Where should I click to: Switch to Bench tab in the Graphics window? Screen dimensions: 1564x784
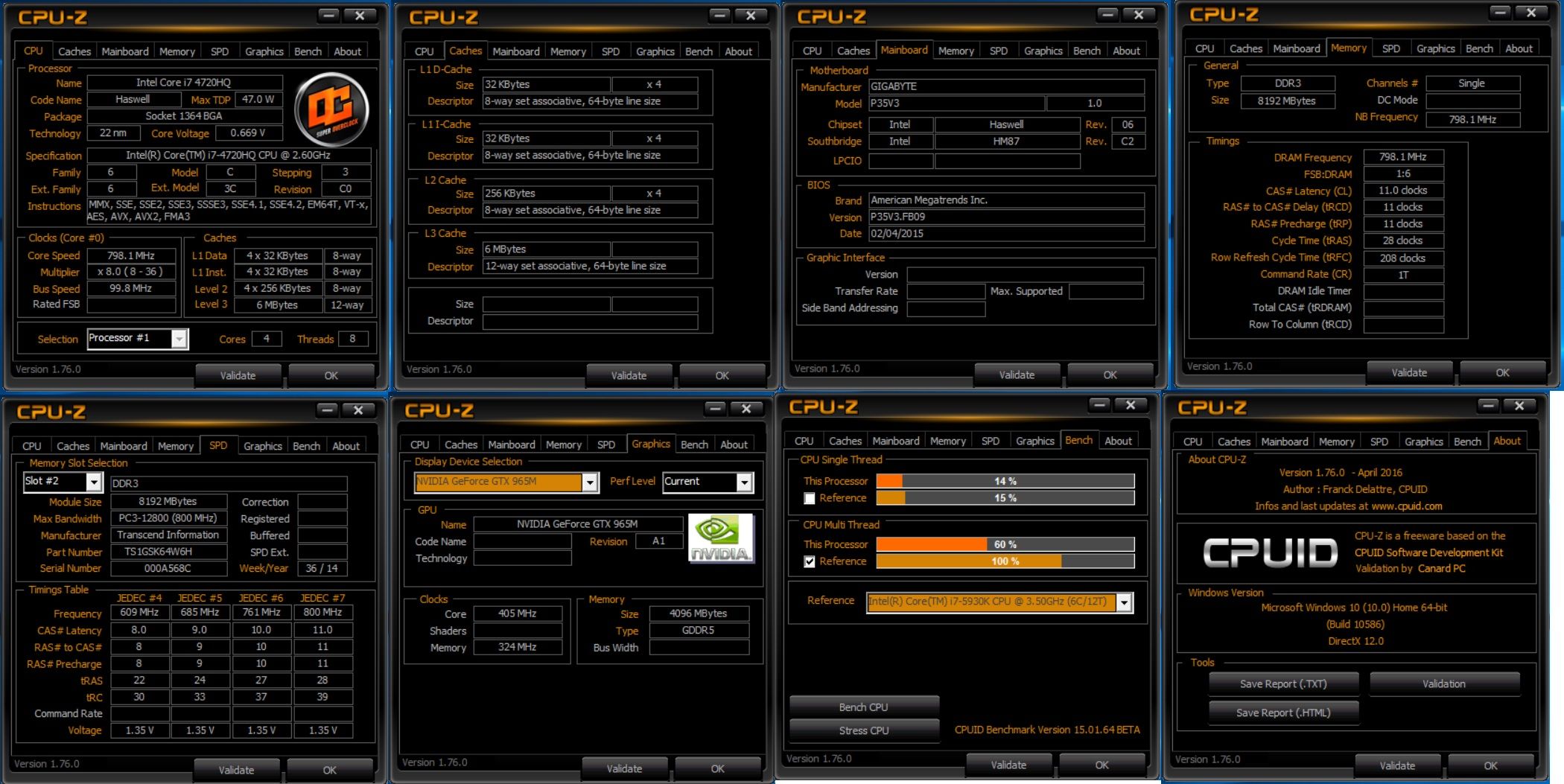694,444
